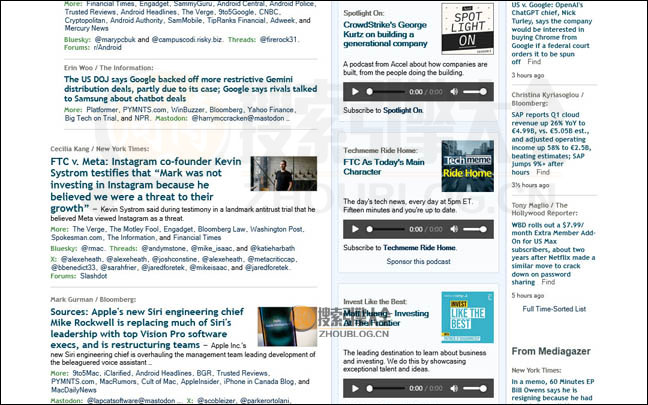Mute the Invest Like the Best player
This screenshot has width=648, height=405.
click(455, 390)
